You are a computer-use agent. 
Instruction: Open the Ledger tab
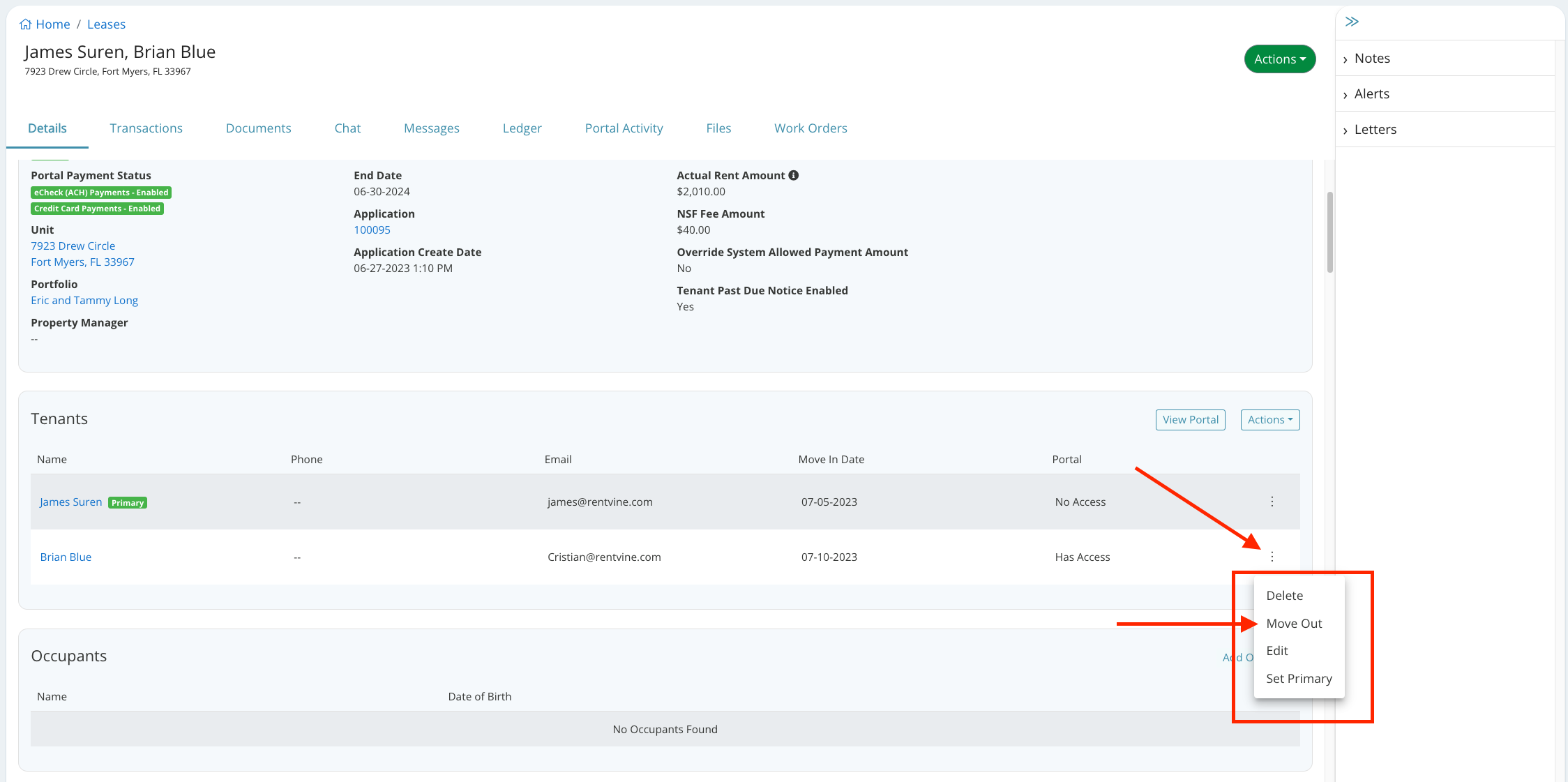(x=522, y=128)
